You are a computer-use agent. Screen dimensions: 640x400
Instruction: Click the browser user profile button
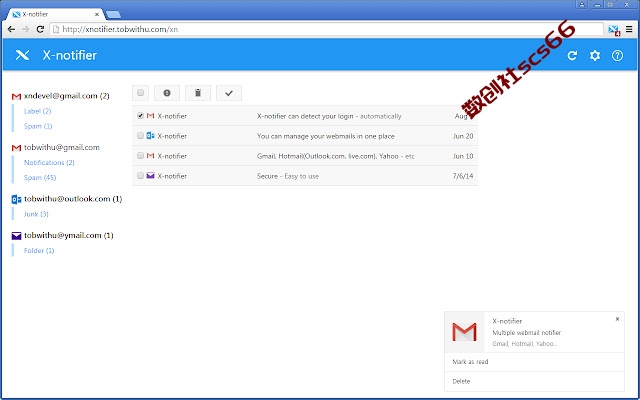pyautogui.click(x=582, y=4)
